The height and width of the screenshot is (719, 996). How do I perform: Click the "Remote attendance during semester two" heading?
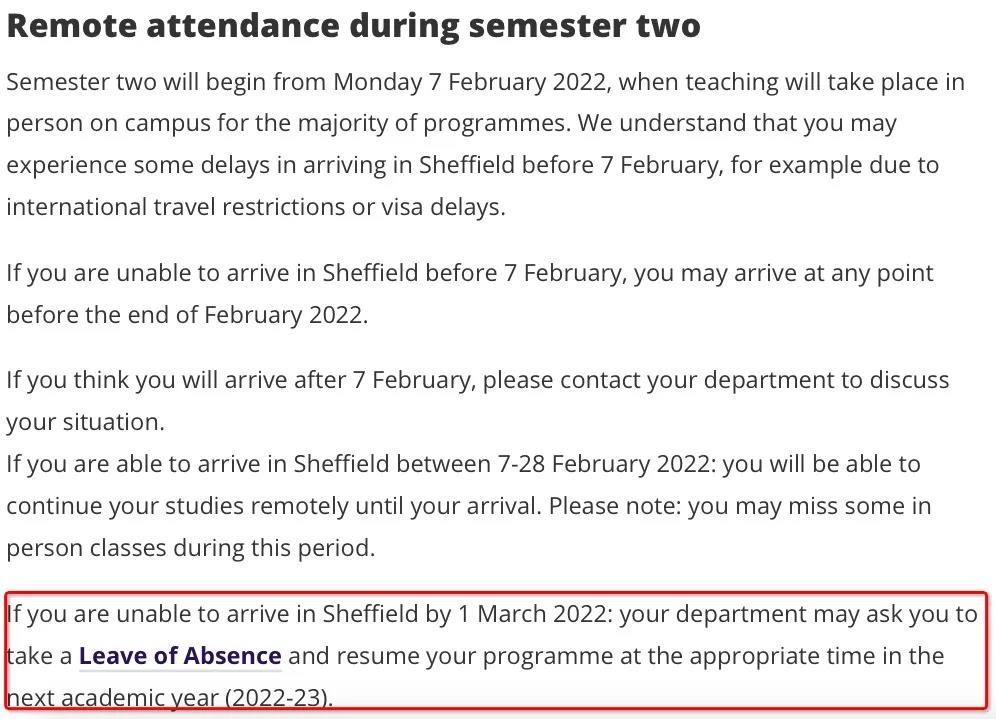pos(353,25)
